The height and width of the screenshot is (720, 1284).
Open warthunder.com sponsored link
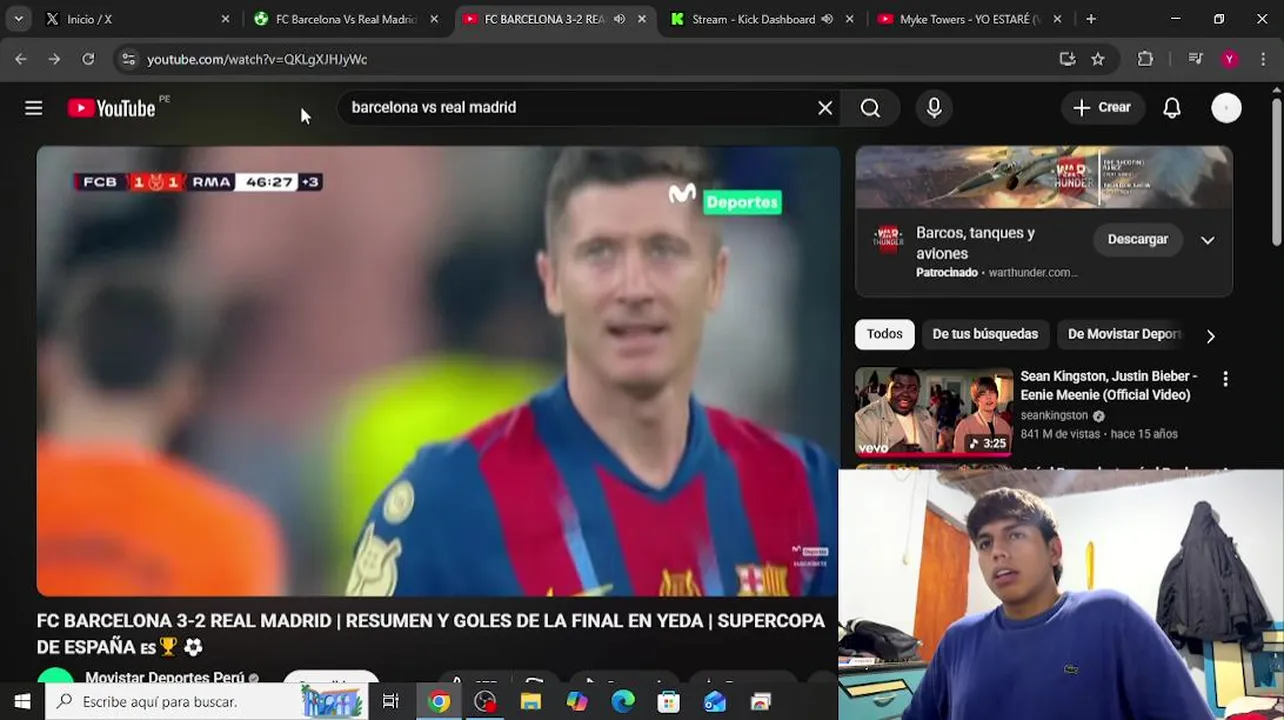pos(1032,272)
